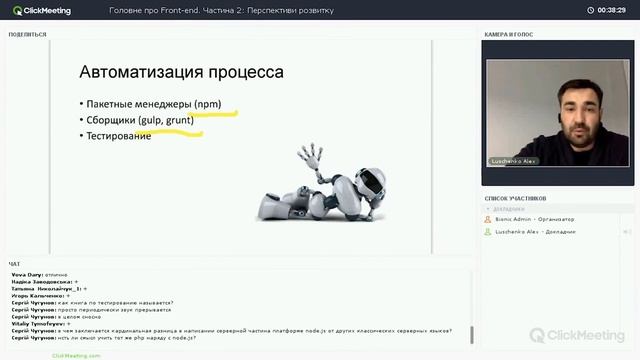Click the bullet Сборщики (gulp, grunt)
640x360 pixels.
coord(137,120)
